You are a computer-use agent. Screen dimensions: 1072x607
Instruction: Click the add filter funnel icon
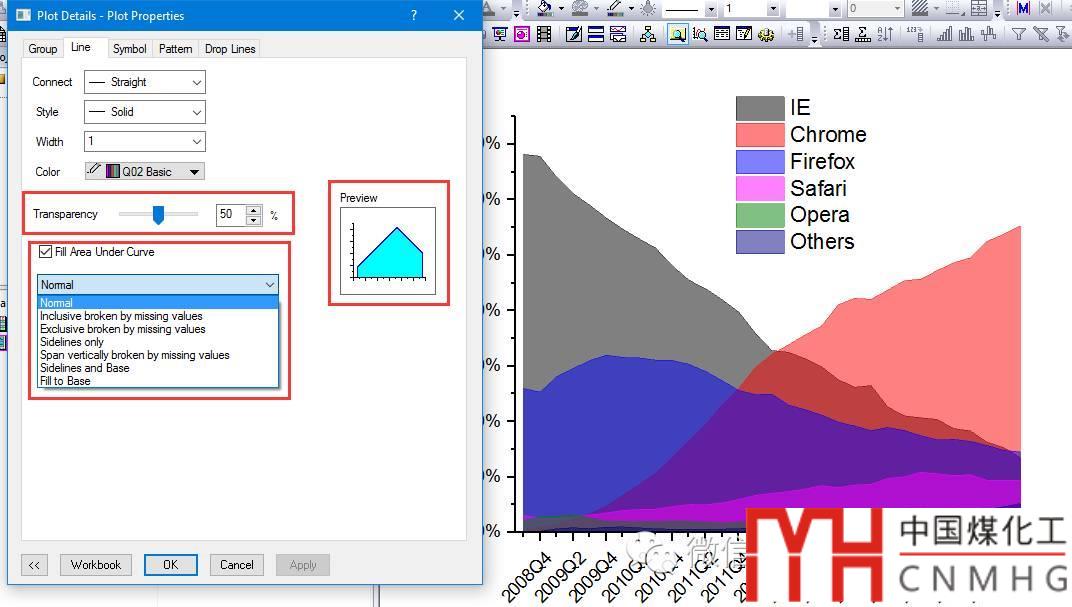point(1019,34)
